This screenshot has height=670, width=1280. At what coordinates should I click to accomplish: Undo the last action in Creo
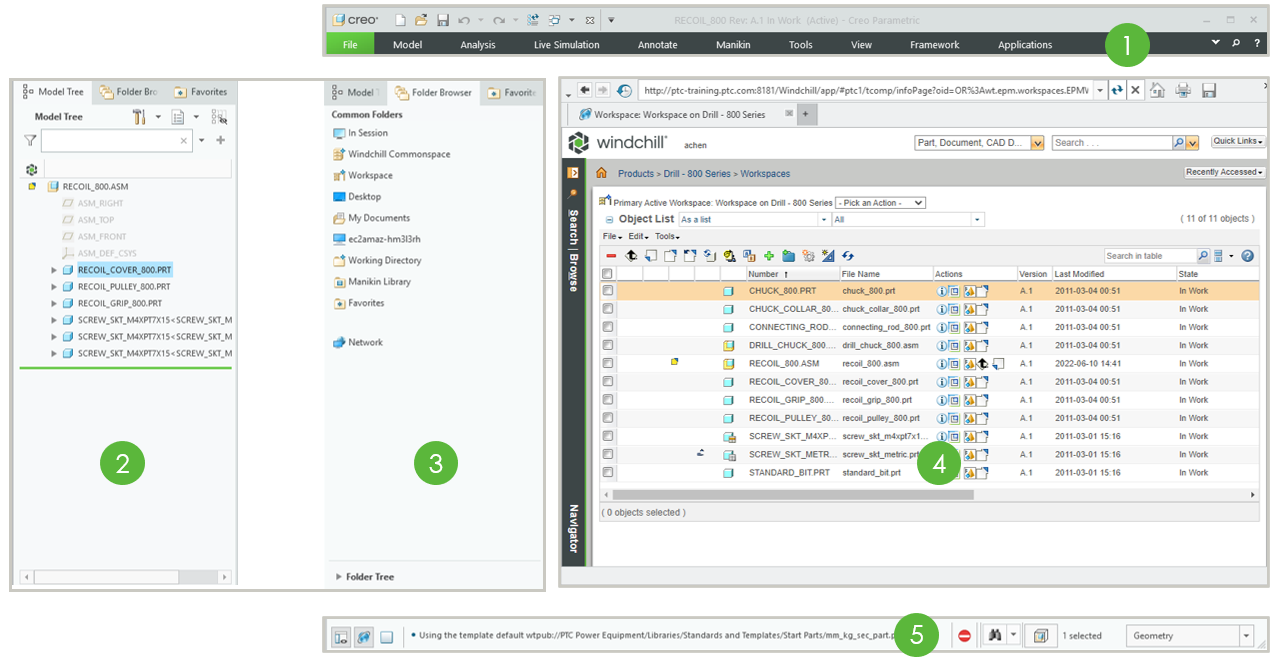point(463,18)
